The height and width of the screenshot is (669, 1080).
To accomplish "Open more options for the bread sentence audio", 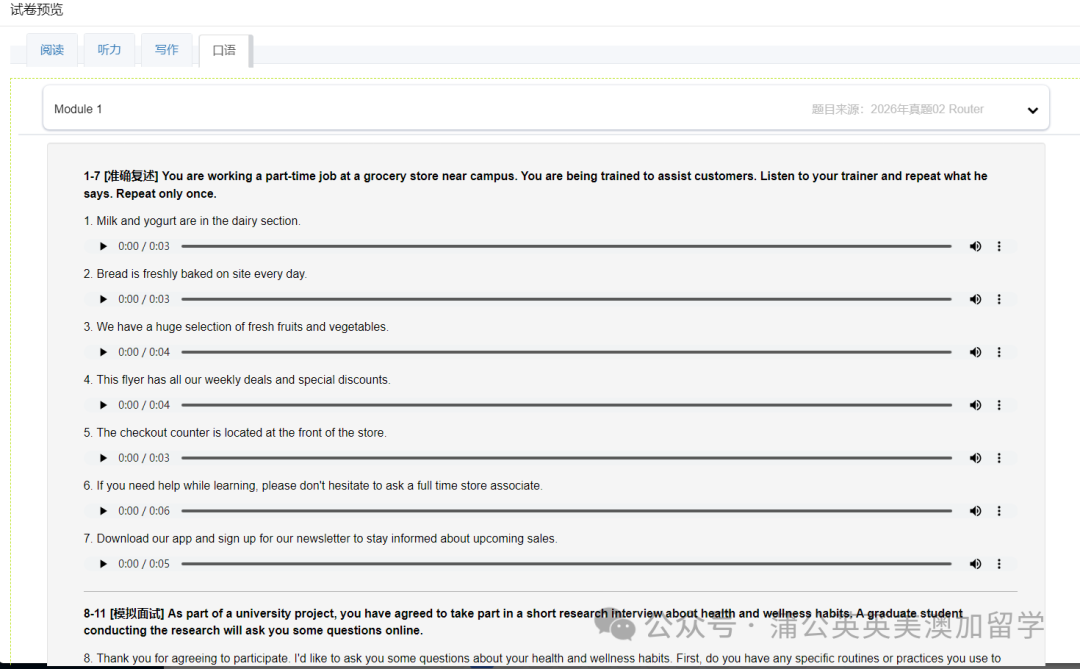I will pos(998,299).
